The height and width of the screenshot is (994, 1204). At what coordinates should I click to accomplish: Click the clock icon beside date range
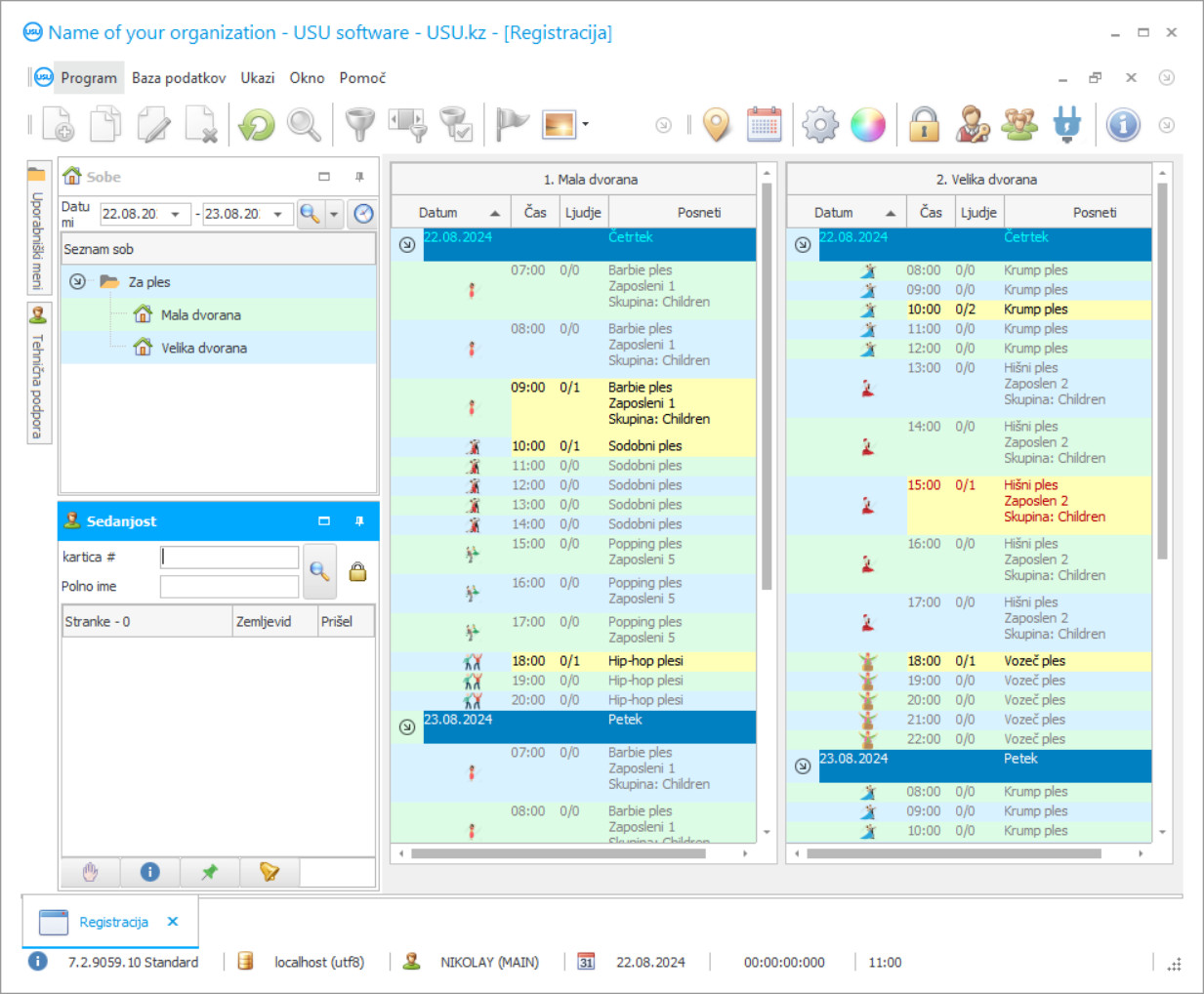tap(363, 214)
